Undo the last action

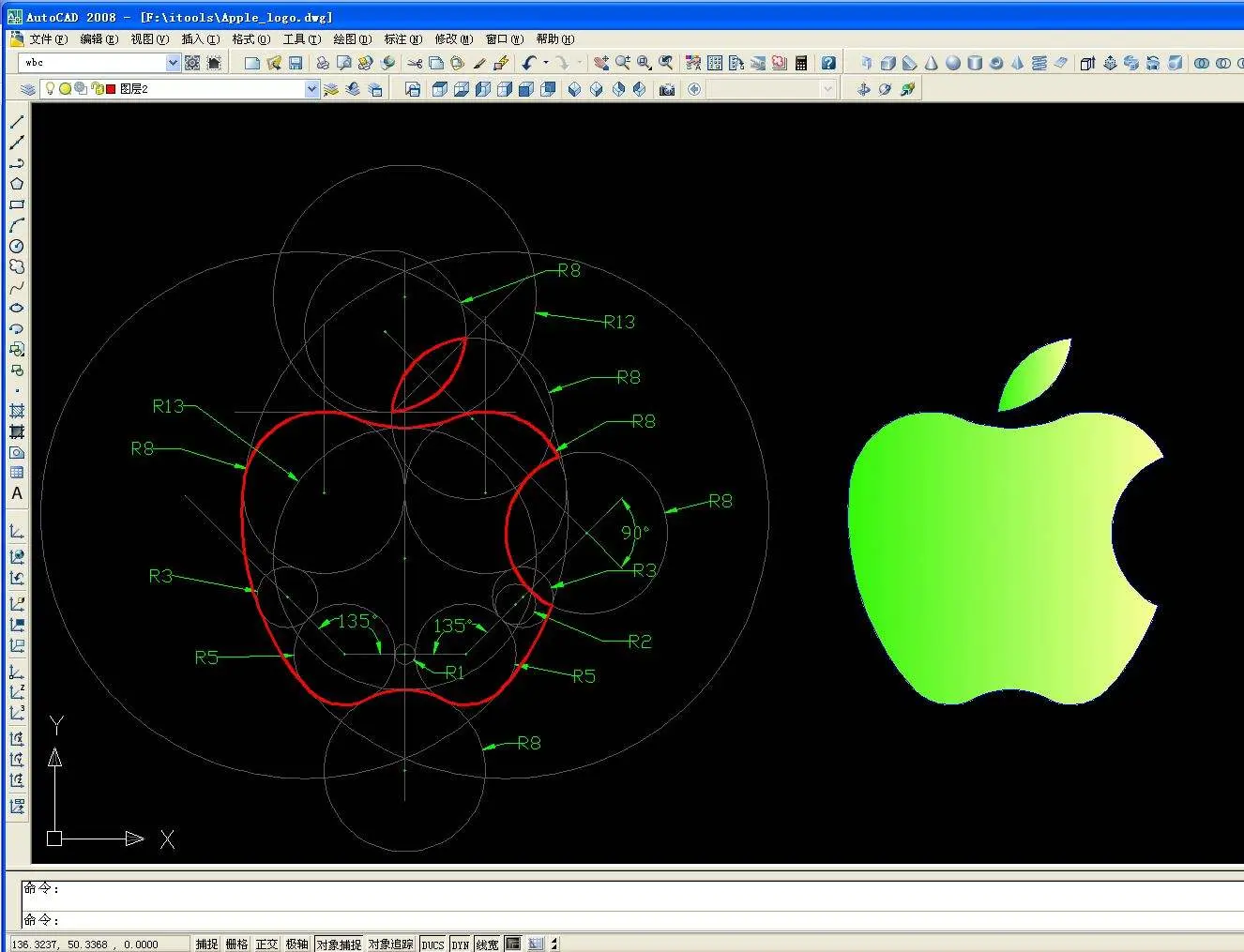point(529,63)
